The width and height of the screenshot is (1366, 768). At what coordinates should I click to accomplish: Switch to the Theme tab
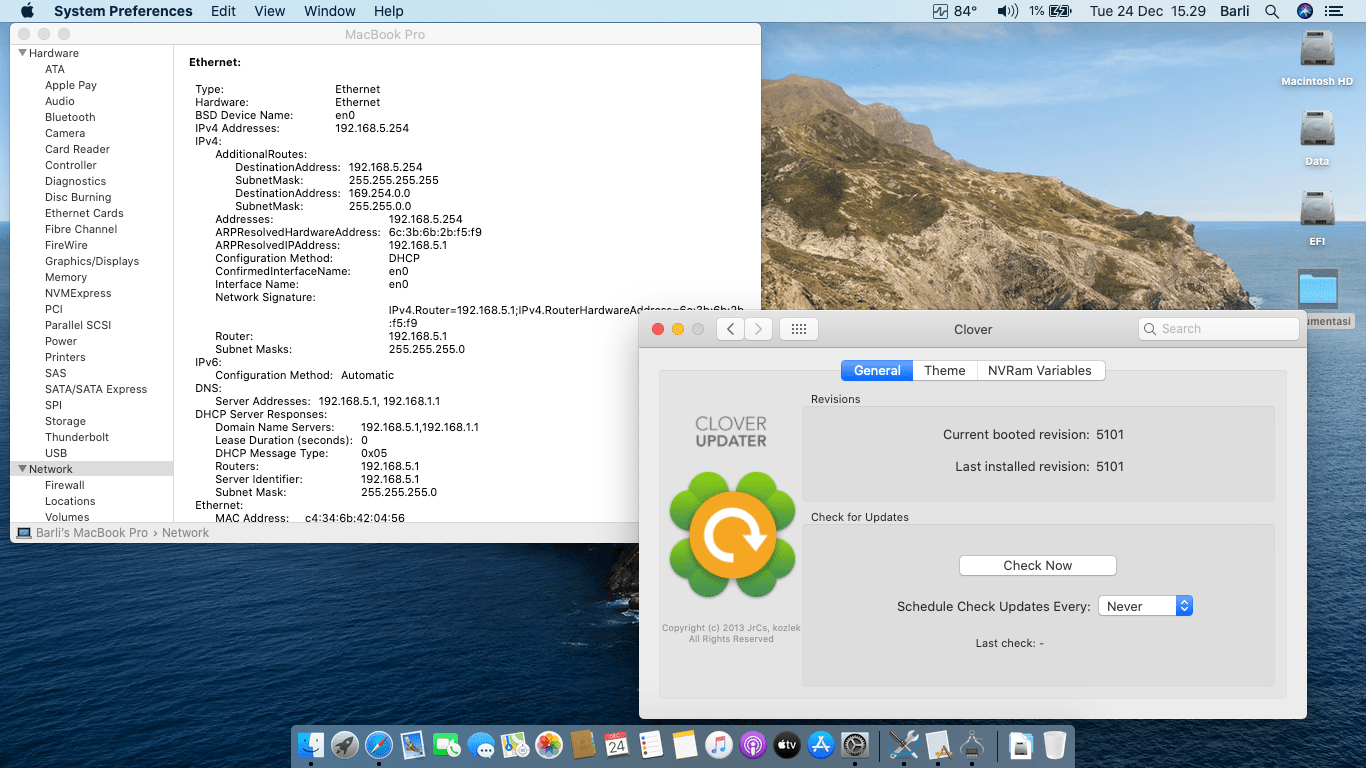944,370
